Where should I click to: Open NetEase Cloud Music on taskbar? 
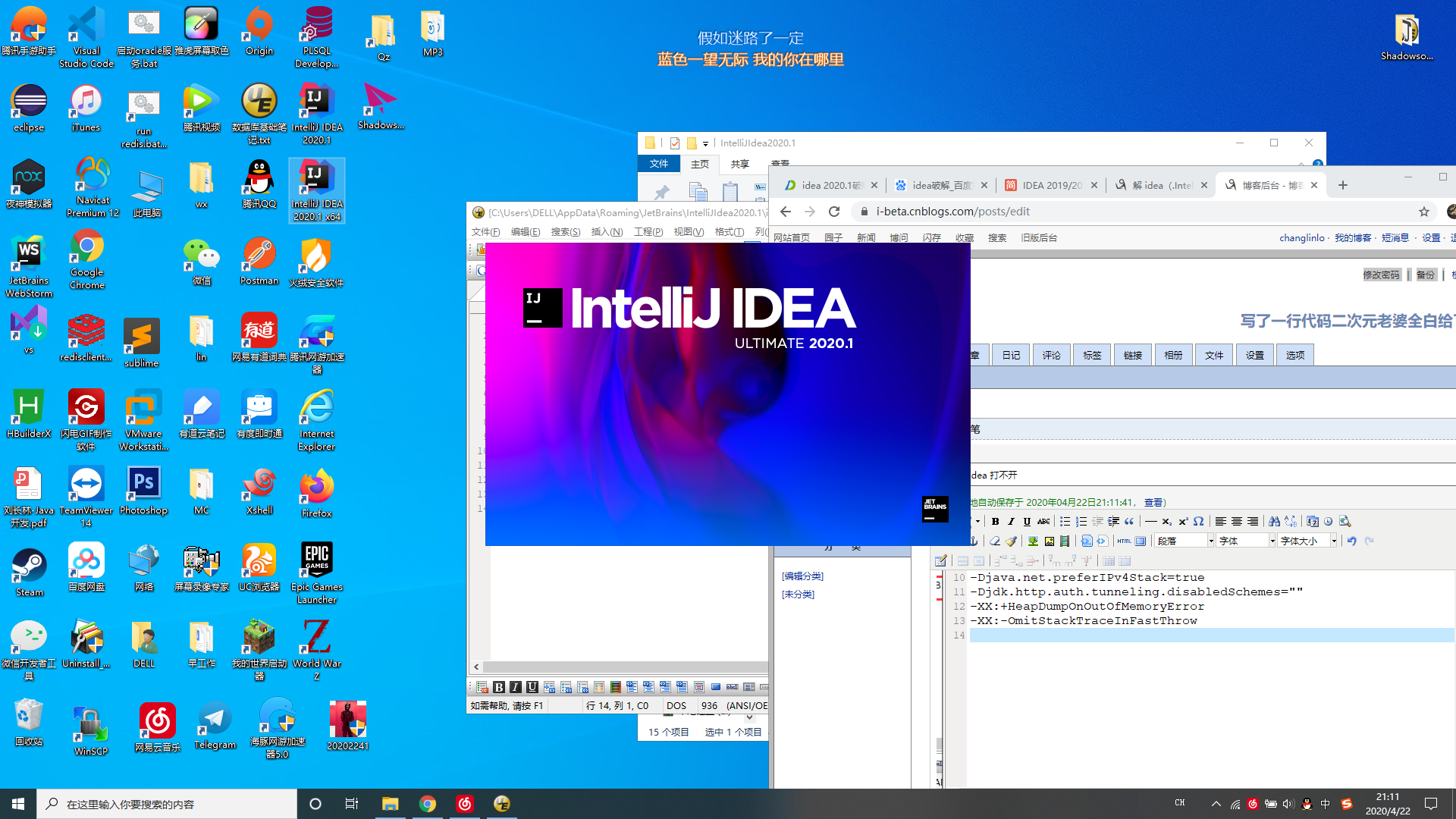point(465,804)
